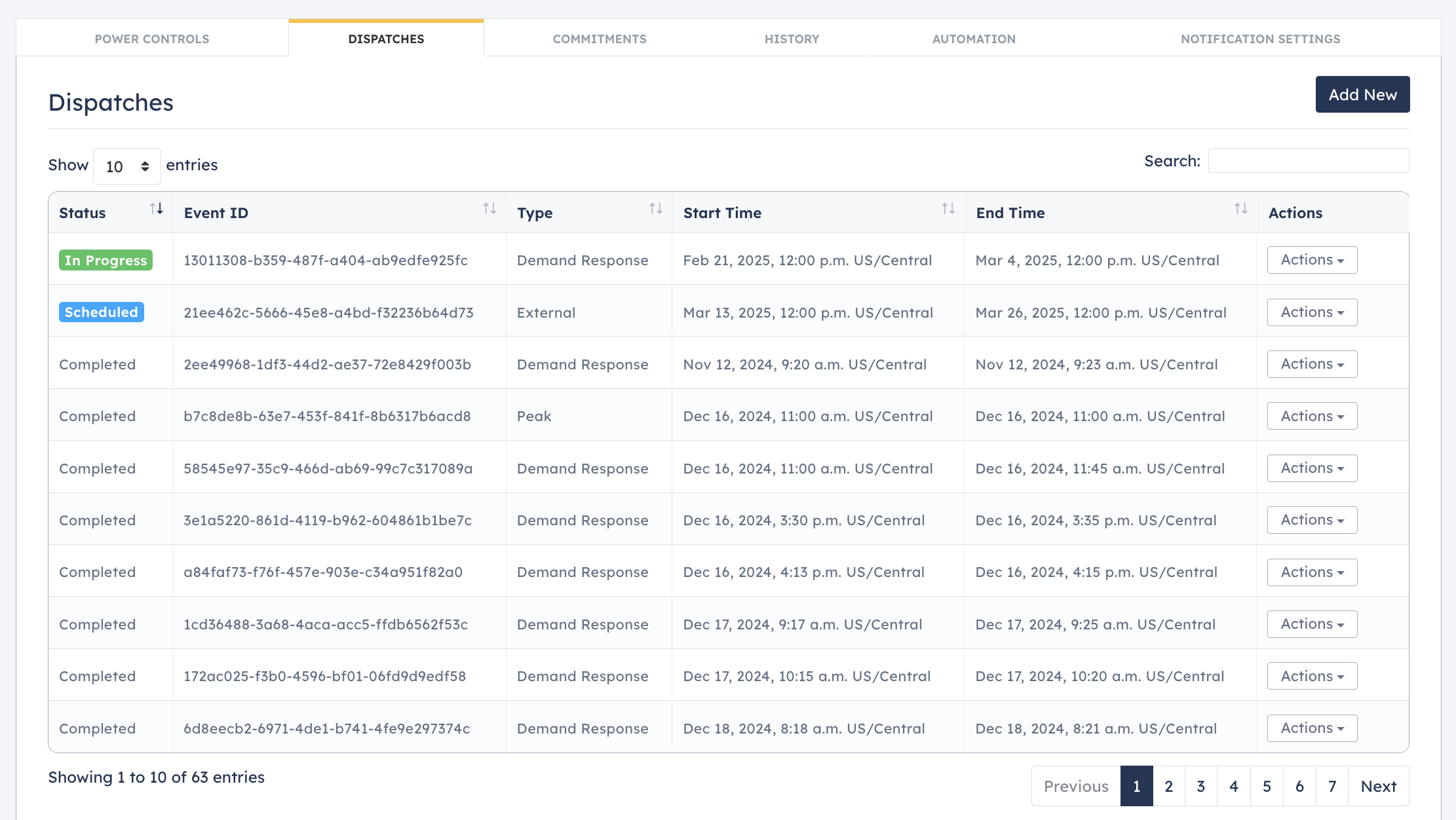Sort table by End Time arrows
This screenshot has width=1456, height=820.
1241,209
